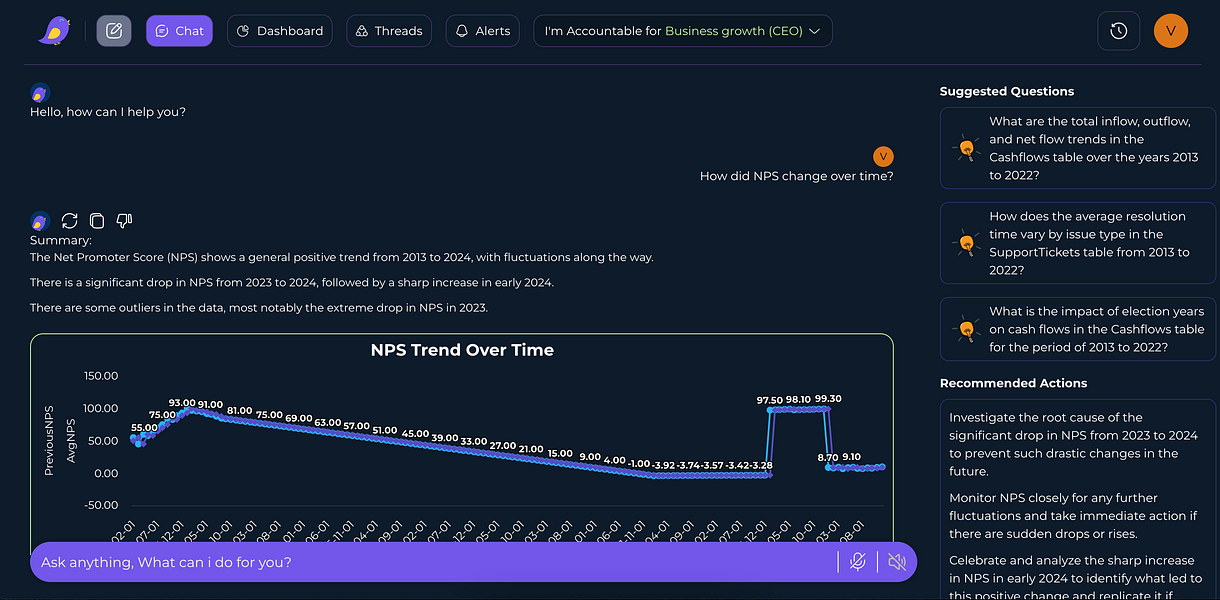Copy the assistant's response to clipboard
The height and width of the screenshot is (600, 1220).
coord(96,220)
